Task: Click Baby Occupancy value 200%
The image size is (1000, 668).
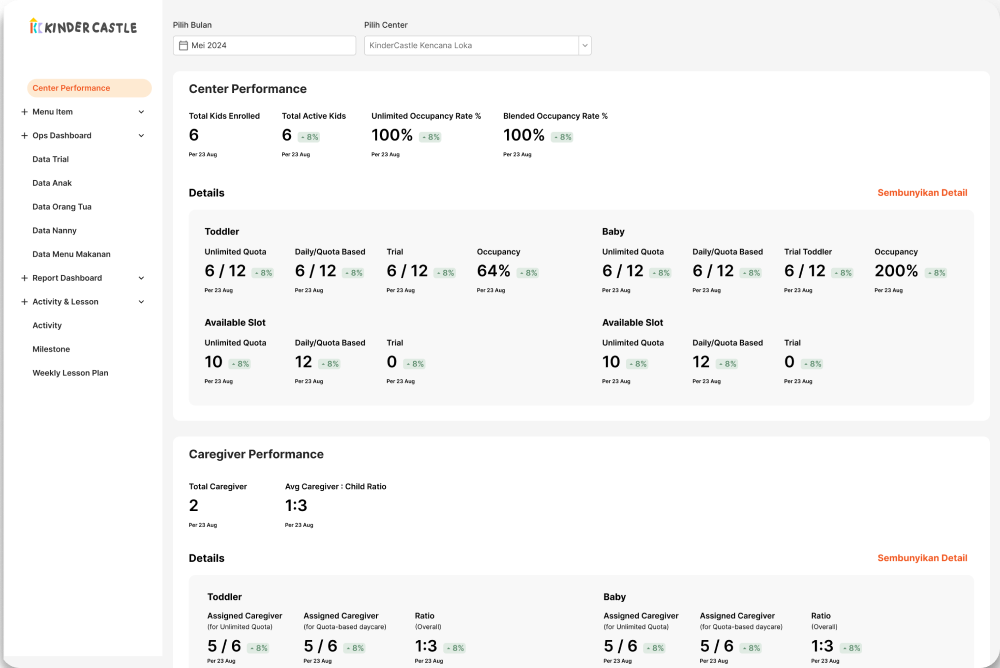Action: (896, 271)
